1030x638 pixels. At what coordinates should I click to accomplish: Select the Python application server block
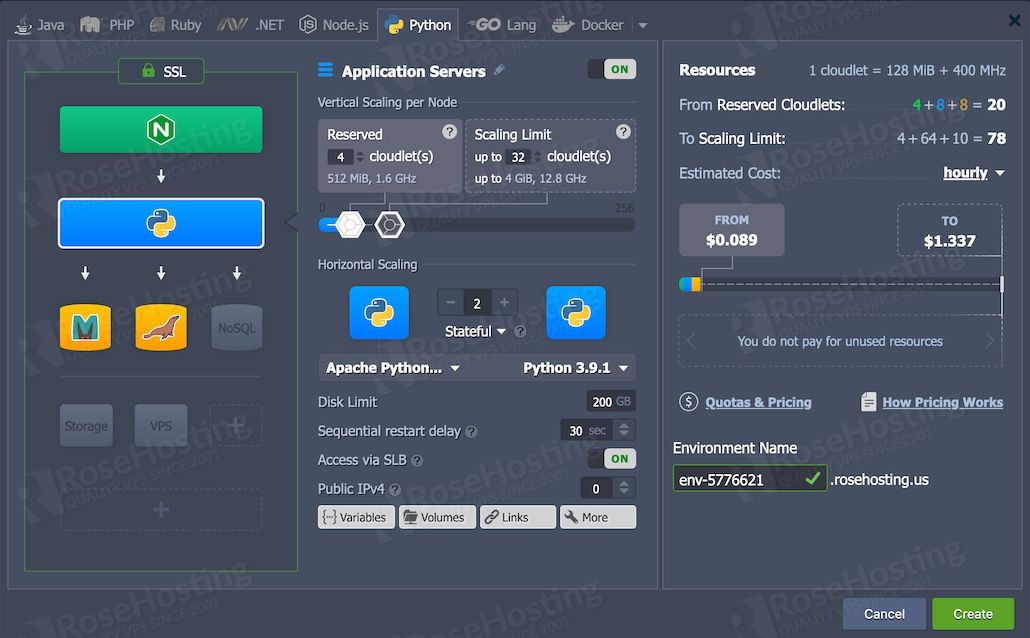[x=161, y=223]
